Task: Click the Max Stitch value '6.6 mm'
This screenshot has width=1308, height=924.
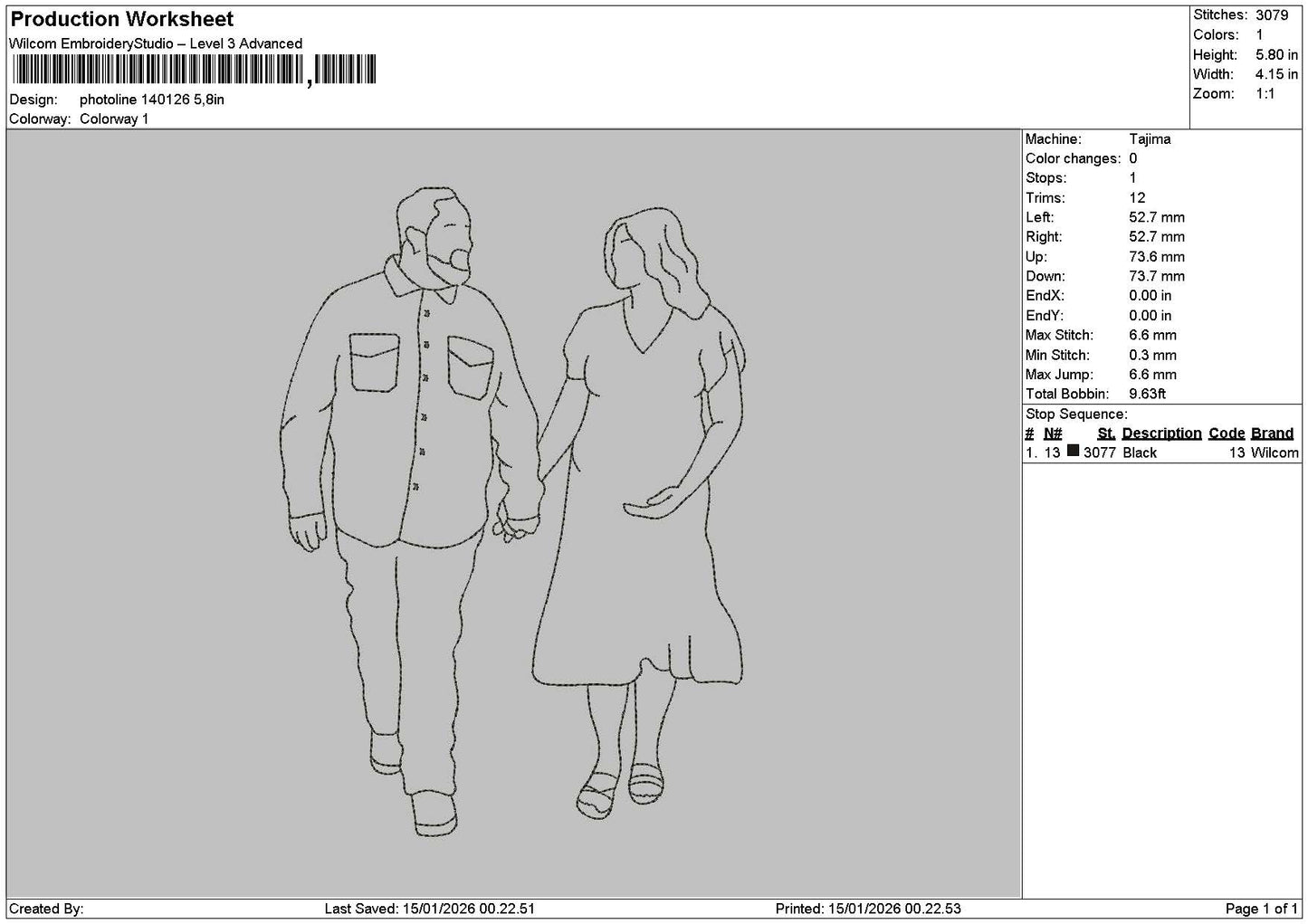Action: click(1152, 336)
